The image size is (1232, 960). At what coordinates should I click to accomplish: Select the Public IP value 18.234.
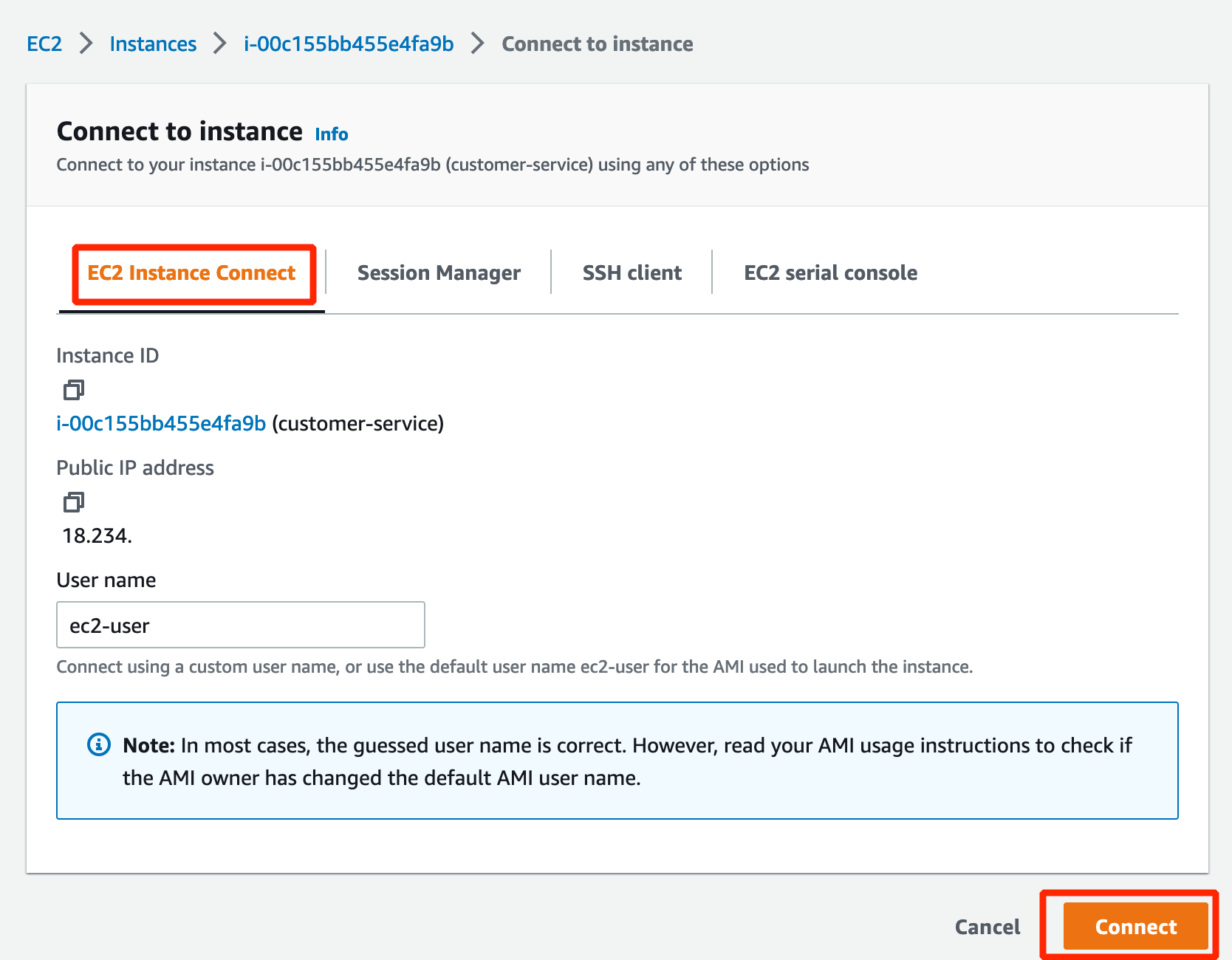97,536
